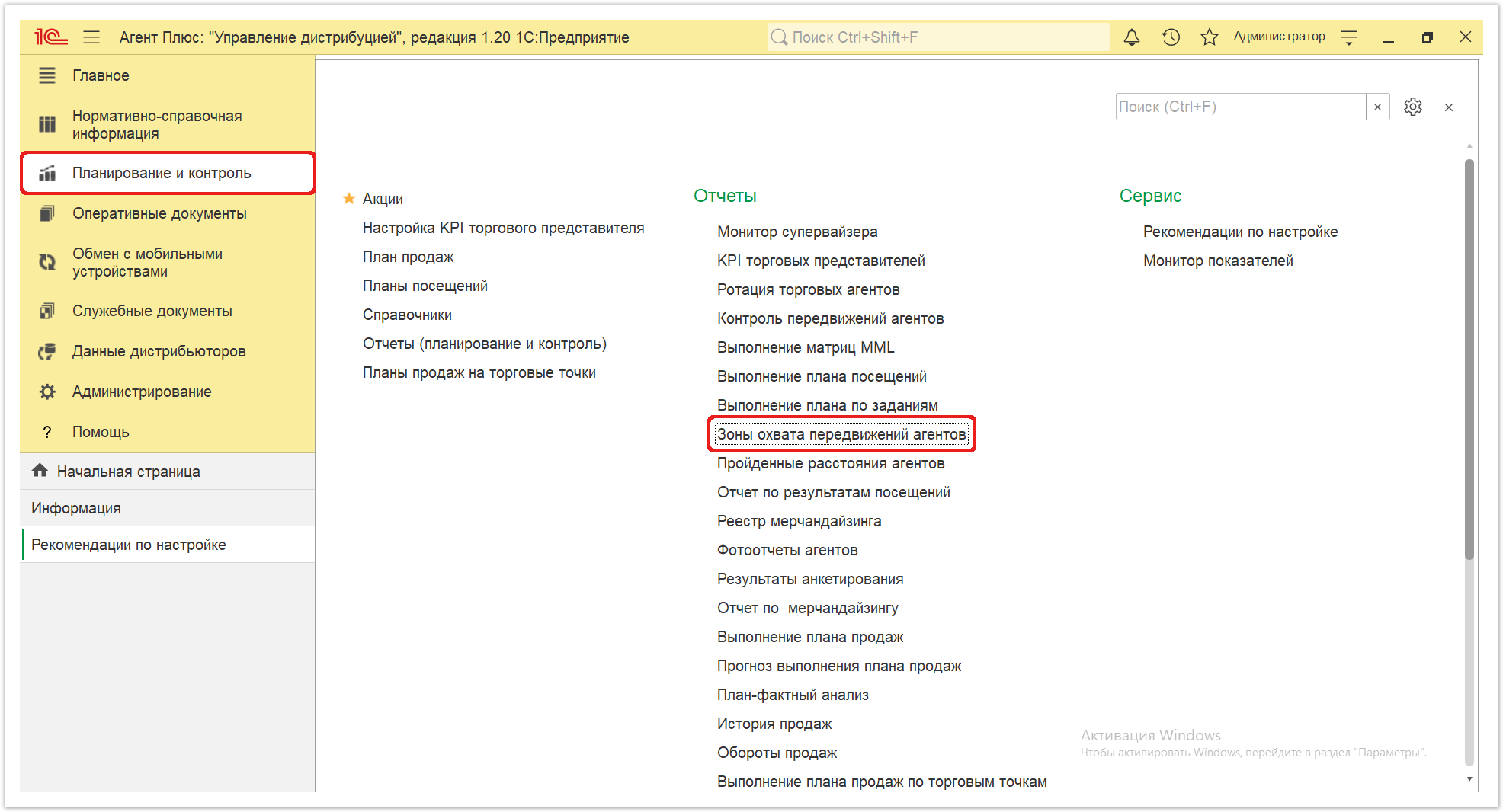1503x812 pixels.
Task: Click the Планирование и контроль chart icon
Action: (x=47, y=173)
